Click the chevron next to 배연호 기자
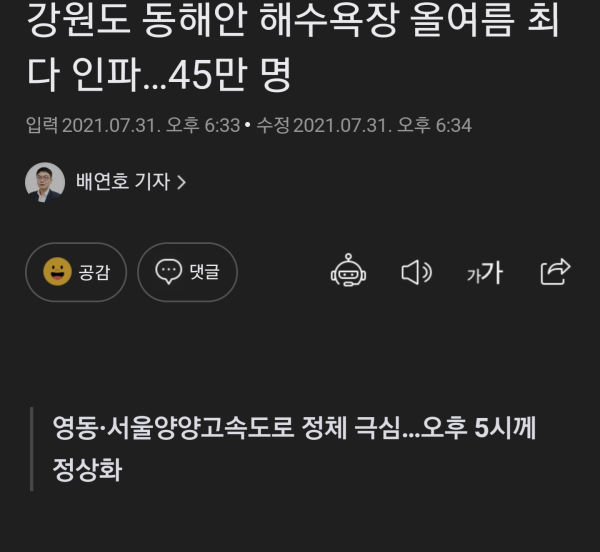 pyautogui.click(x=181, y=182)
